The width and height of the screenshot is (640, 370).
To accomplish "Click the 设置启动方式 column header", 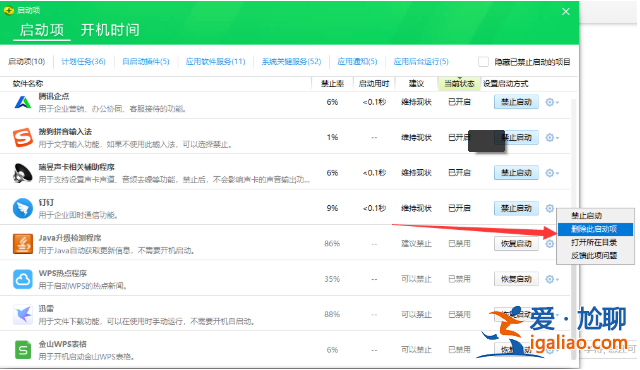I will click(505, 84).
